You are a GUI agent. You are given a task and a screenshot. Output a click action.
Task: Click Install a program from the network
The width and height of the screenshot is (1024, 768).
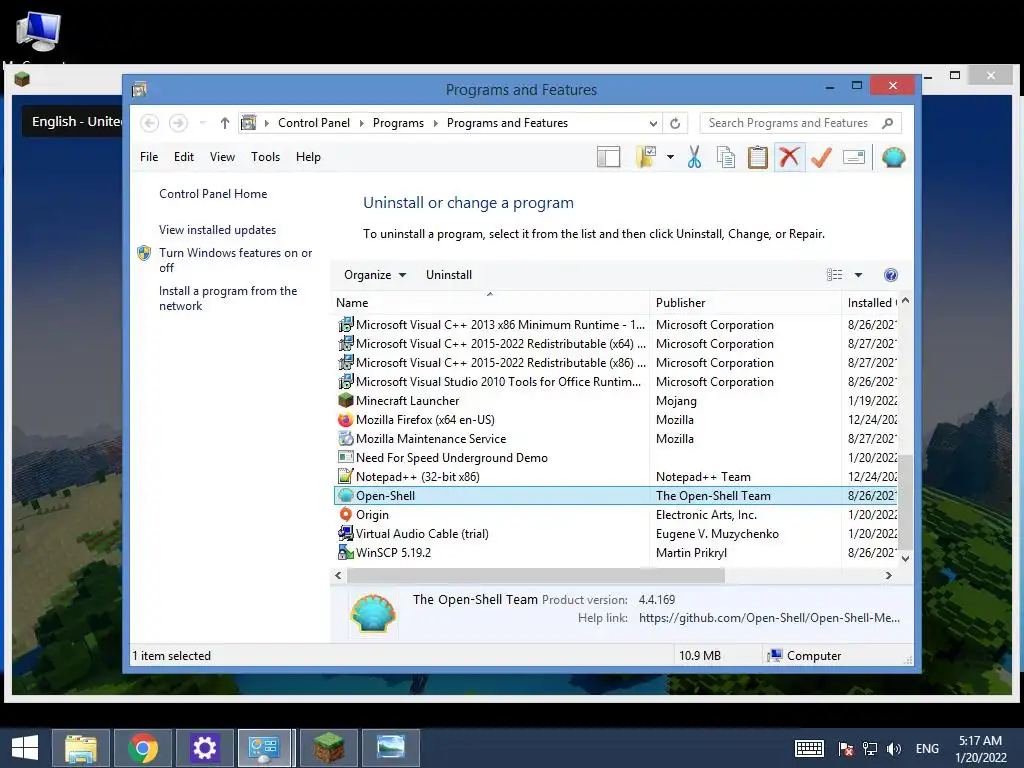(228, 298)
